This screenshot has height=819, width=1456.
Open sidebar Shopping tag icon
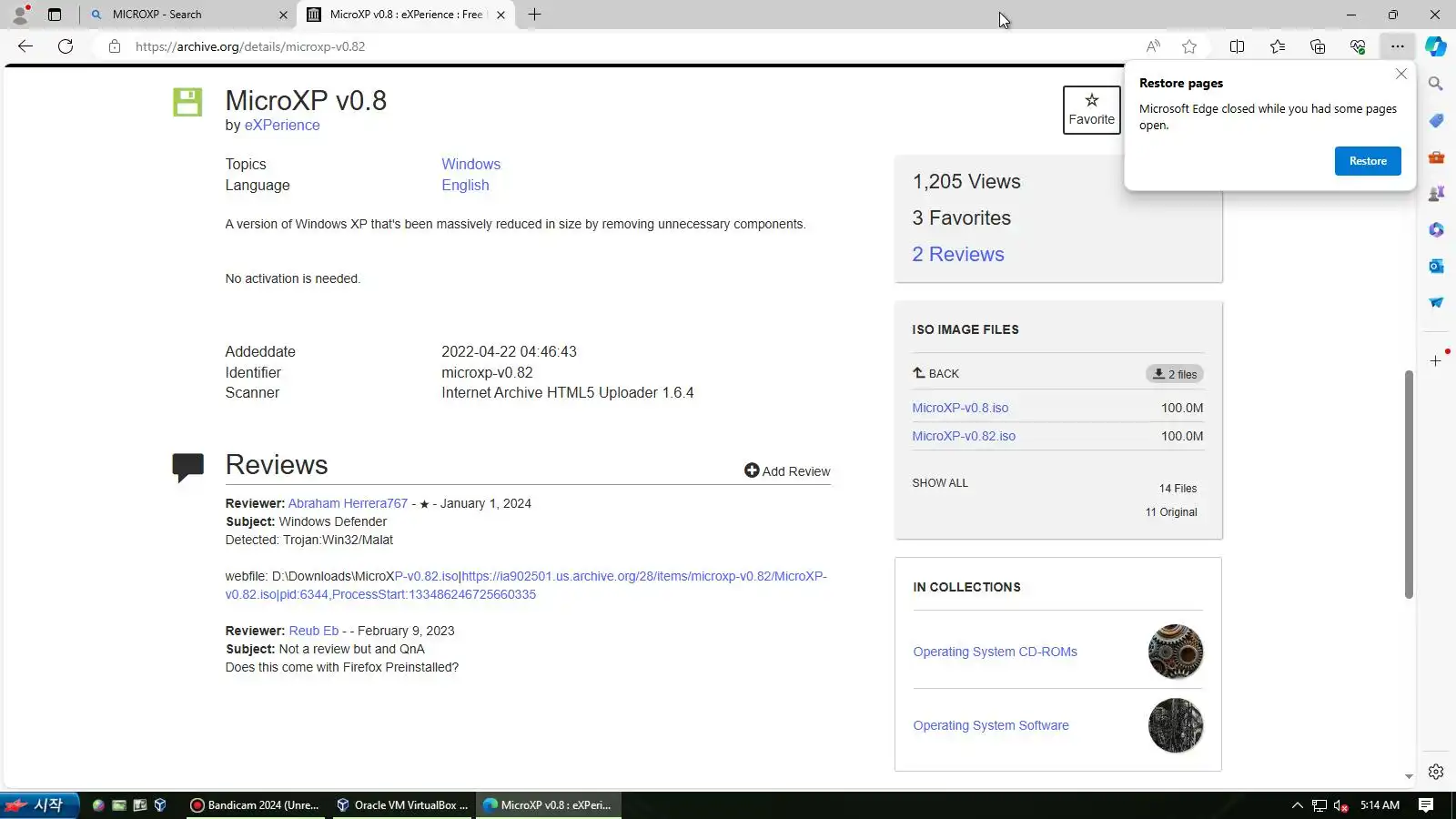pyautogui.click(x=1436, y=120)
